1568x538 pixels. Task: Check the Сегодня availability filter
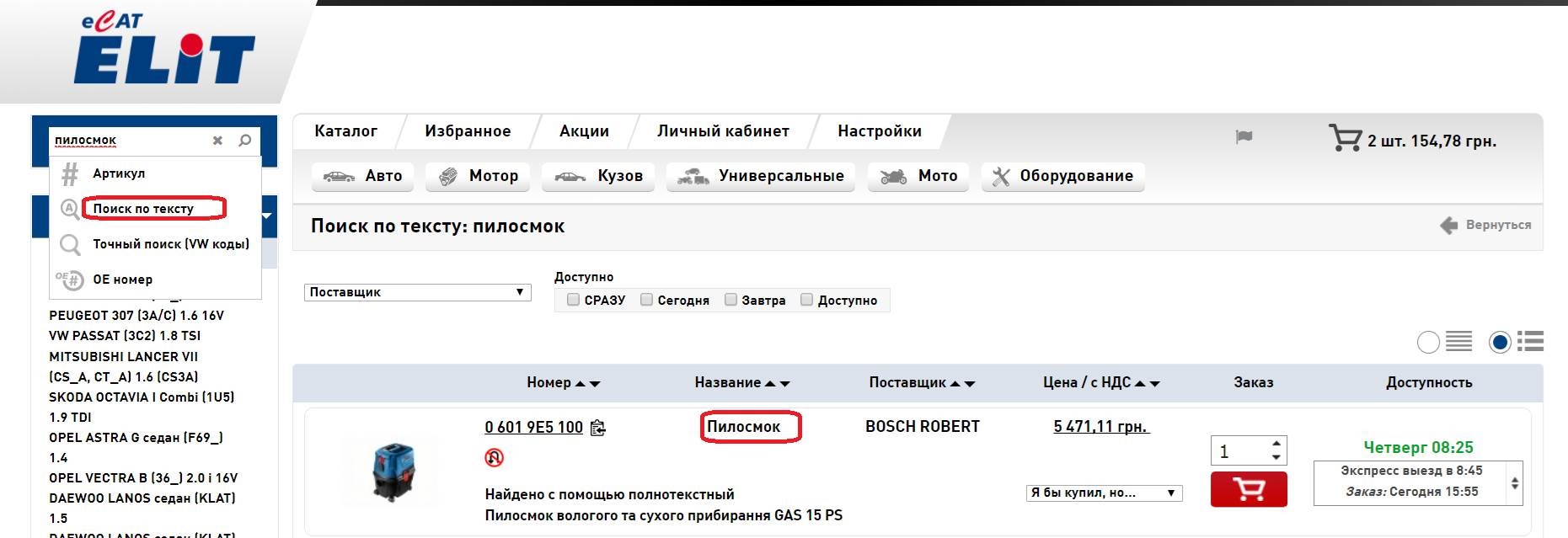[647, 300]
